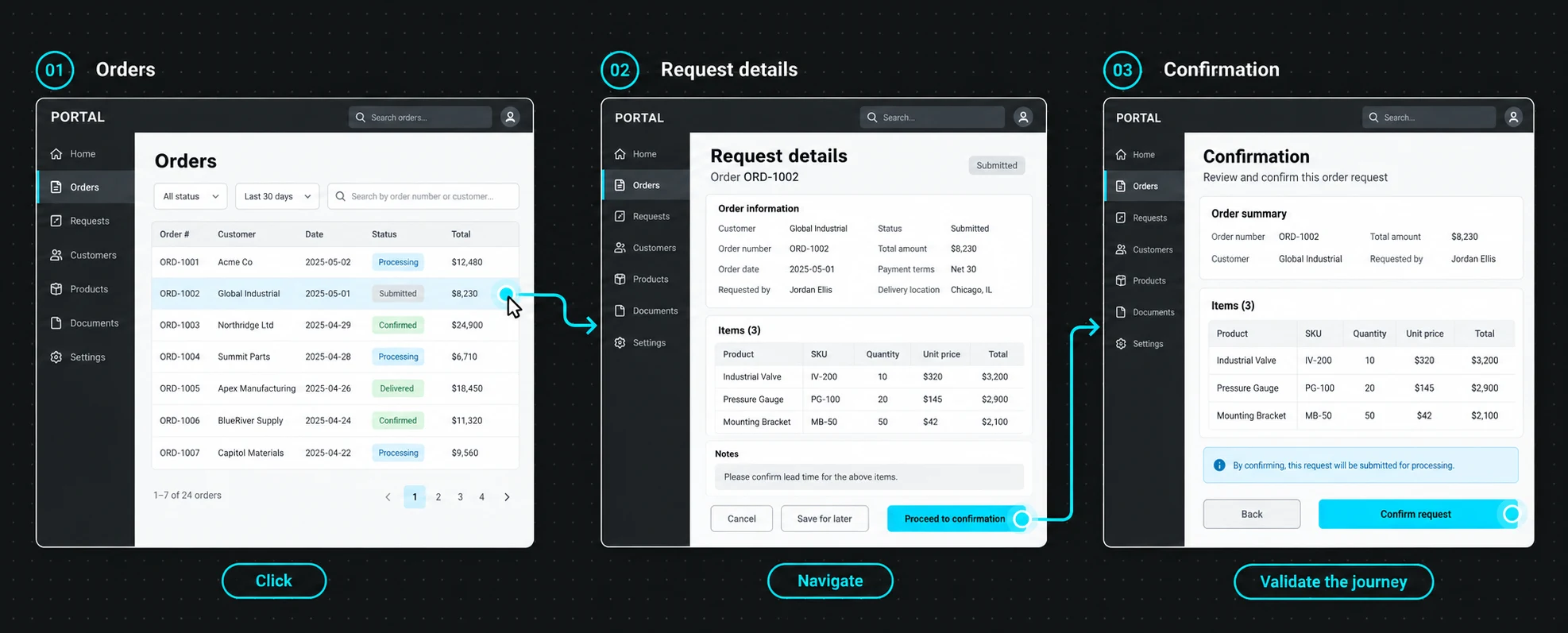Viewport: 1568px width, 633px height.
Task: Open the All status filter dropdown
Action: (191, 196)
